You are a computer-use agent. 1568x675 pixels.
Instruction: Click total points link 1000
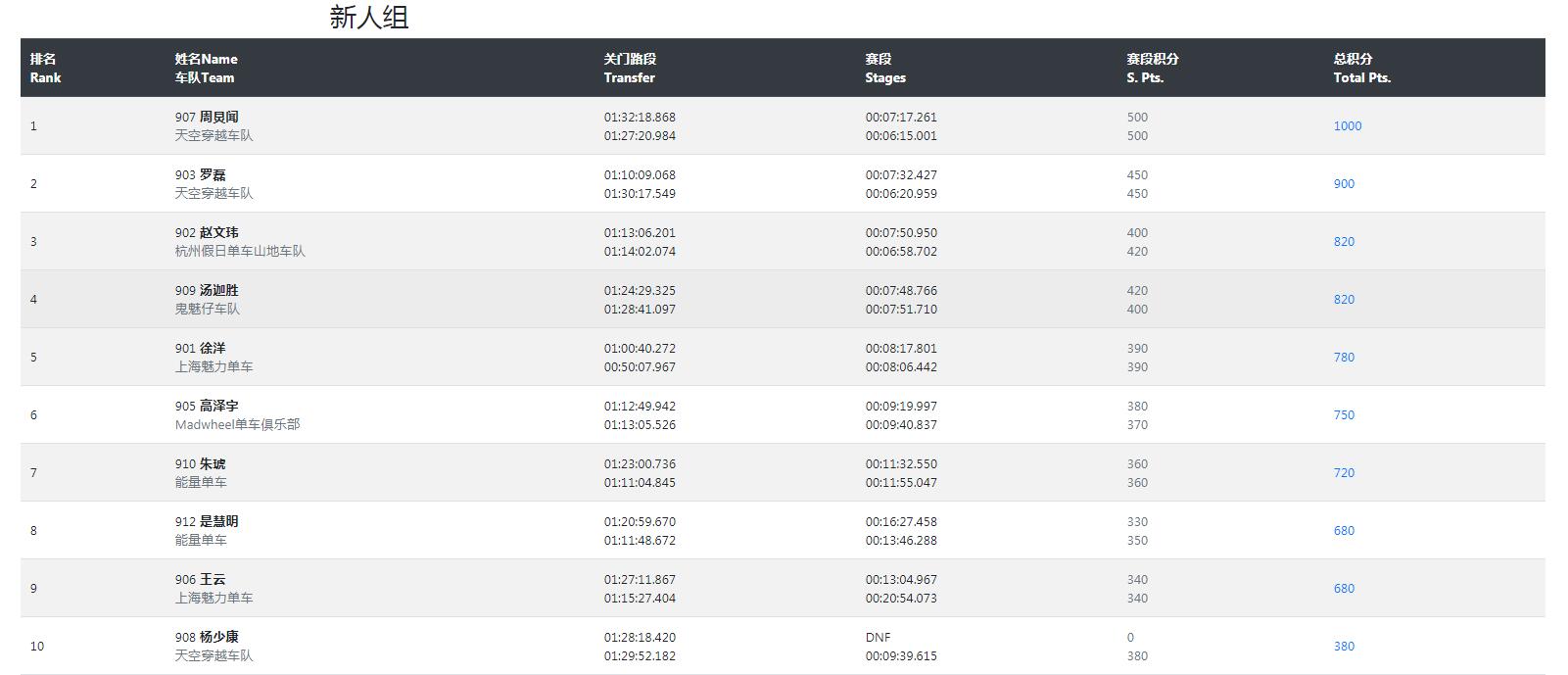click(x=1347, y=125)
